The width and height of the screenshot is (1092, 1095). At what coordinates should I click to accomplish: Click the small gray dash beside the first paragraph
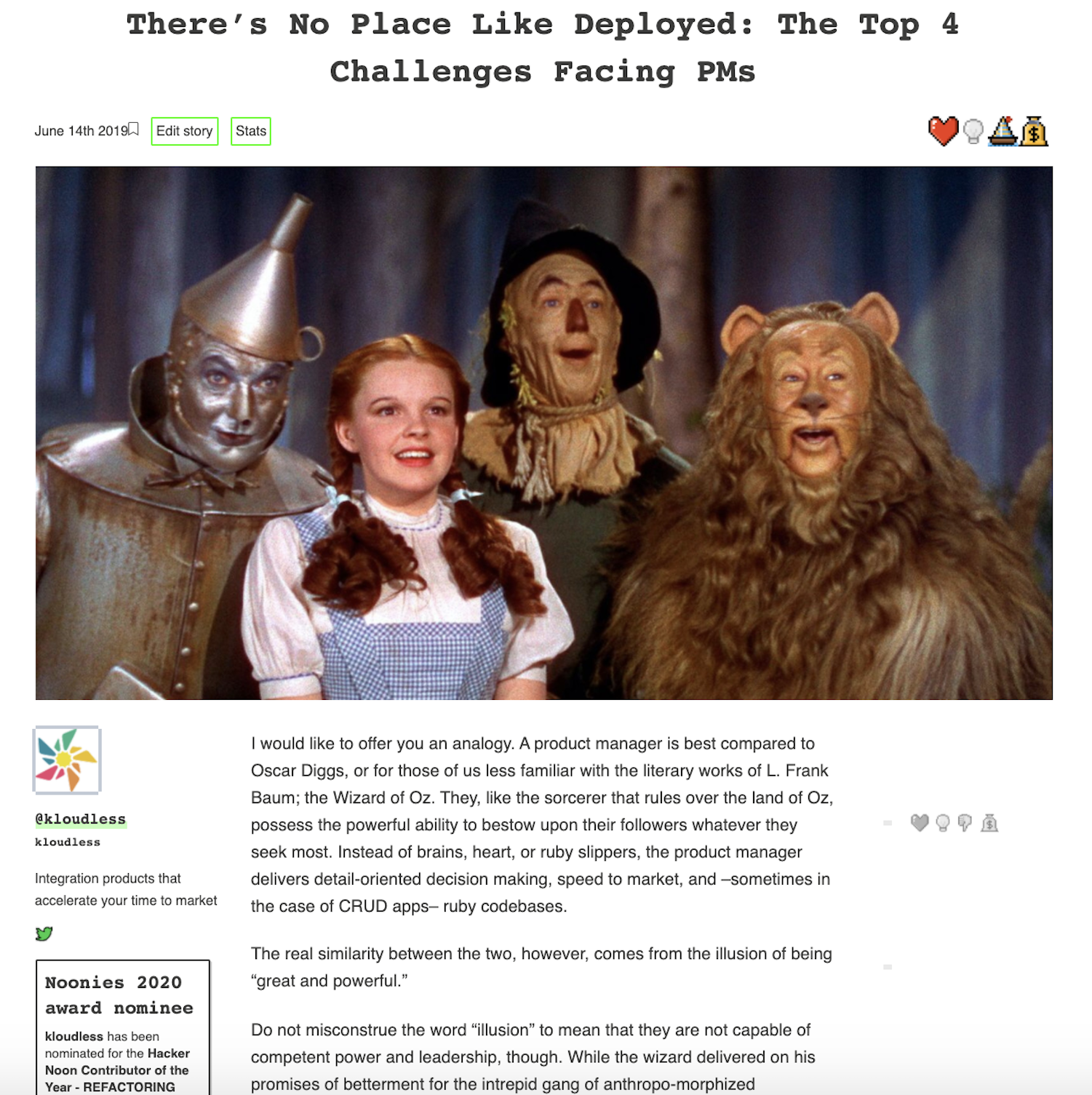[888, 823]
